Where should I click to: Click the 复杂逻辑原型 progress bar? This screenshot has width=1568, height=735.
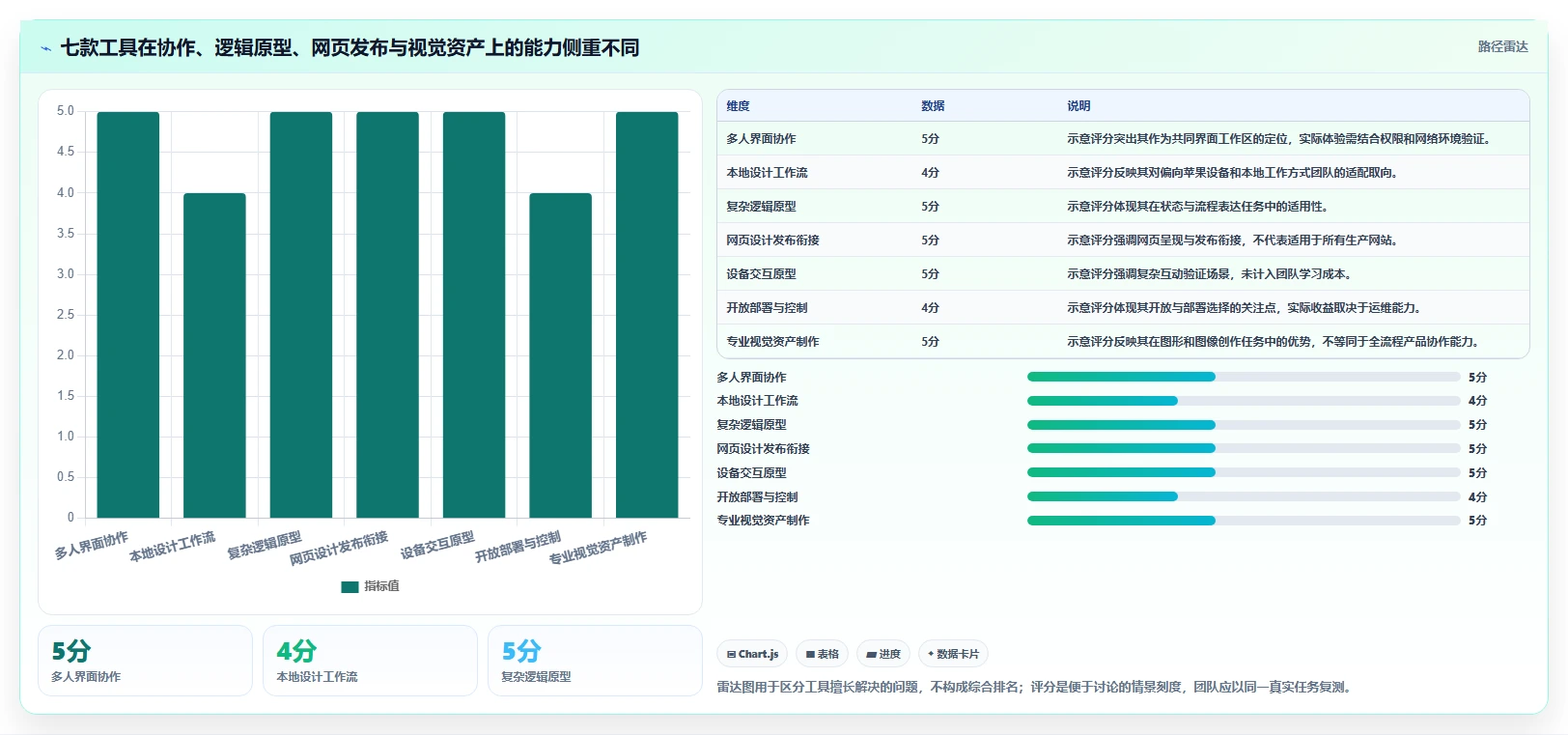tap(1244, 425)
